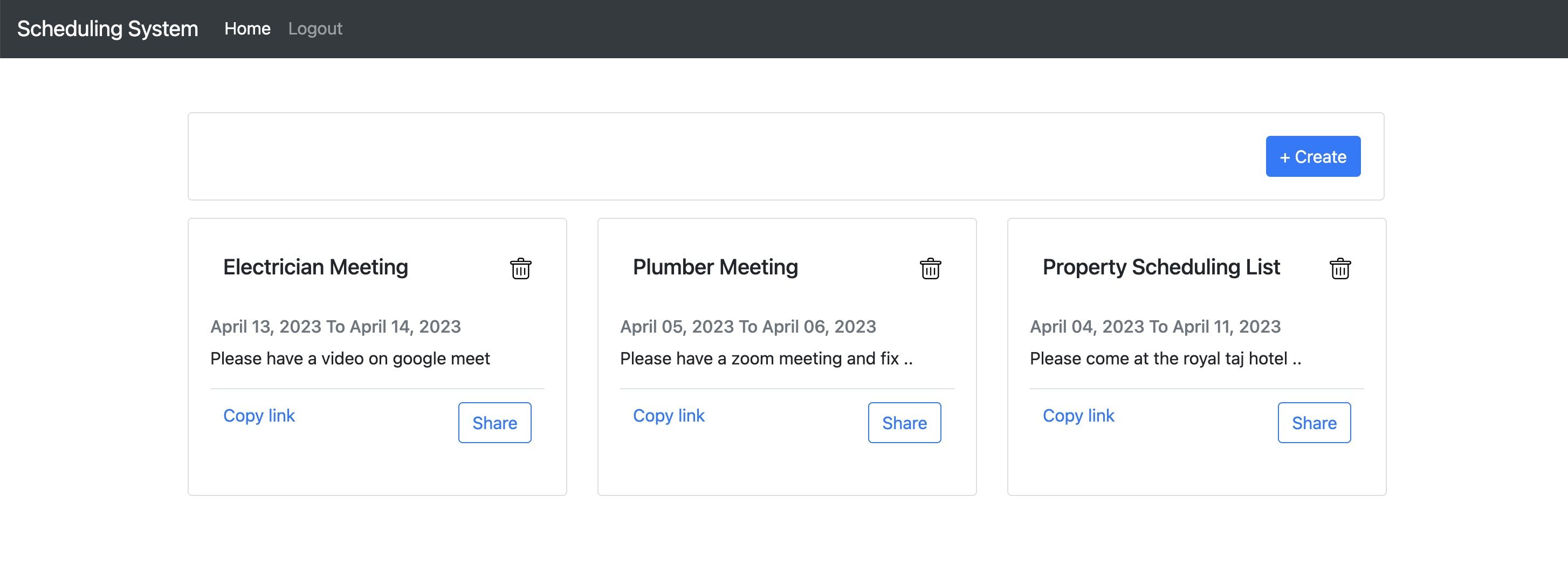Log out via the Logout menu item

pos(315,29)
